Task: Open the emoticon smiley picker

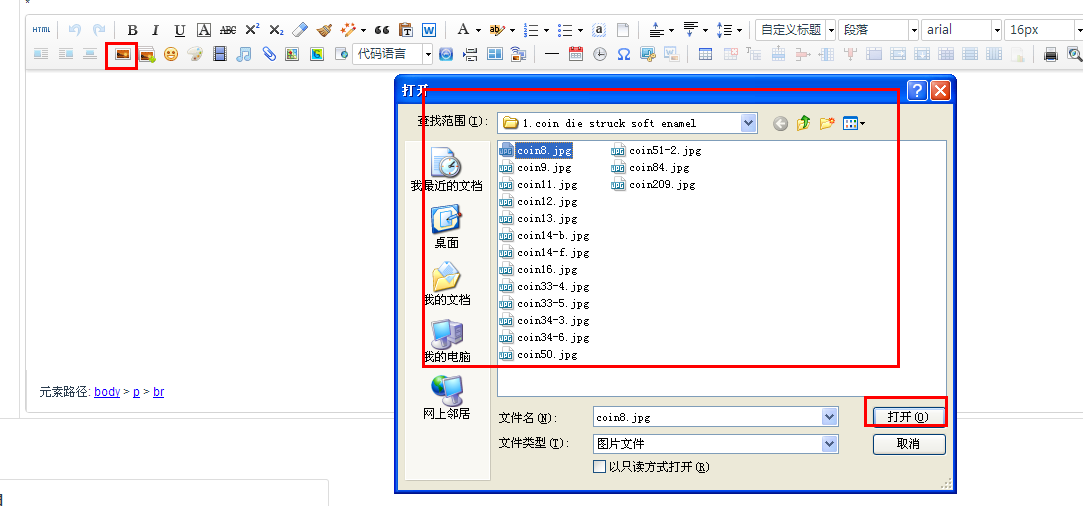Action: (x=171, y=54)
